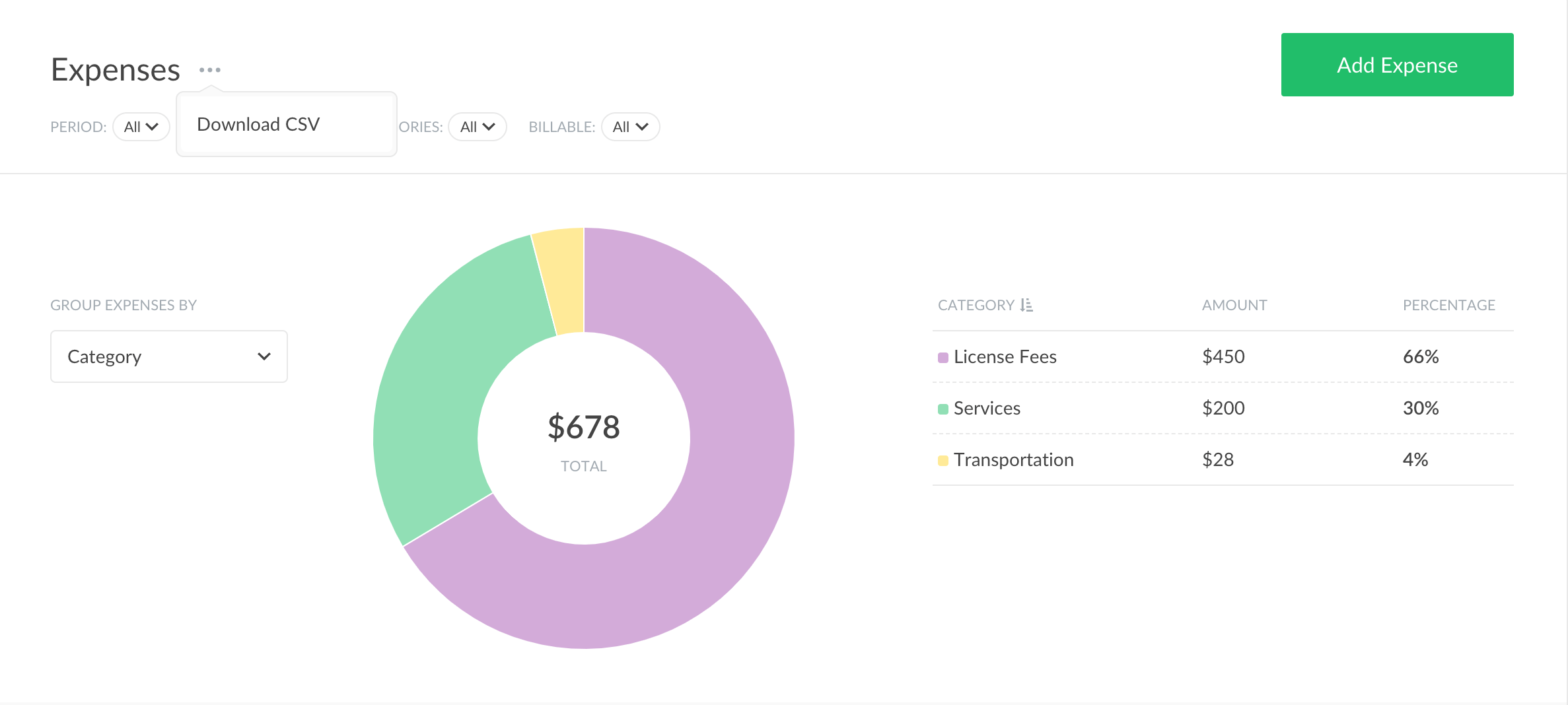Click the yellow Transportation legend swatch
The image size is (1568, 705).
point(943,461)
